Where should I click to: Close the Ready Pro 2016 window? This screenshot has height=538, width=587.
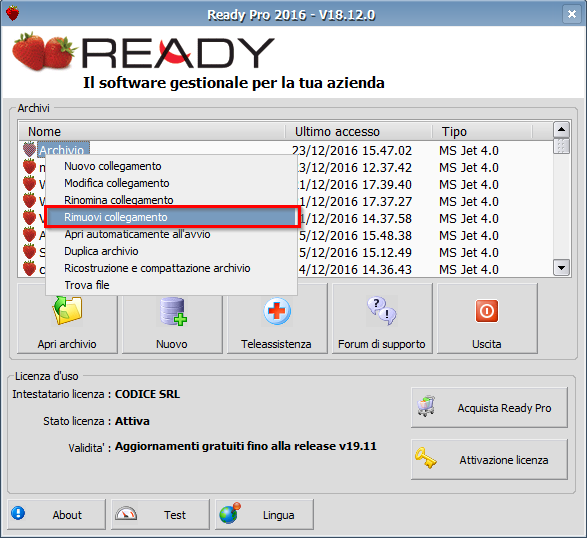pyautogui.click(x=572, y=14)
